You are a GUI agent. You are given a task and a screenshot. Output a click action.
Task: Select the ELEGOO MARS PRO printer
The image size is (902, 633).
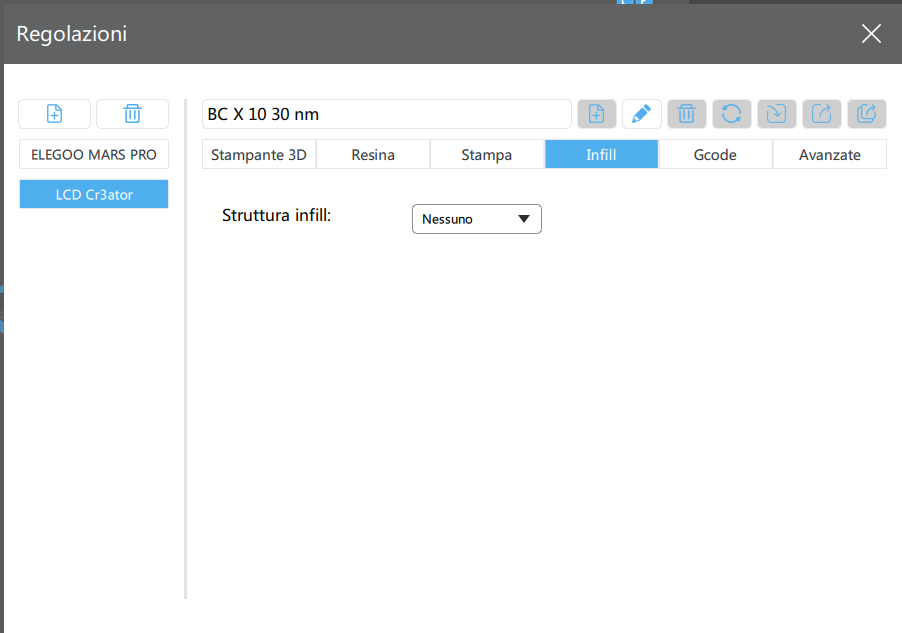click(x=94, y=154)
